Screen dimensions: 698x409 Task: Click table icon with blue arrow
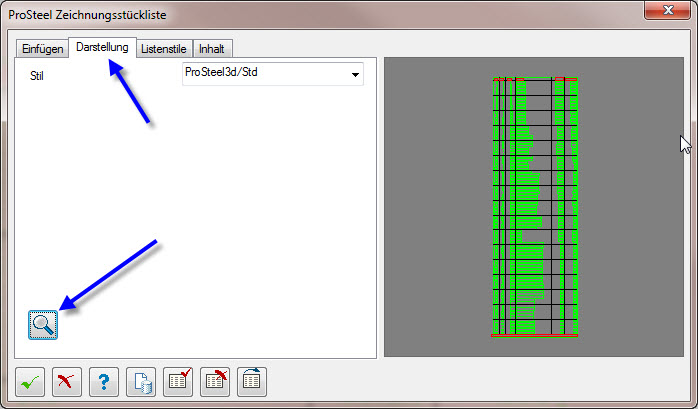tap(252, 382)
